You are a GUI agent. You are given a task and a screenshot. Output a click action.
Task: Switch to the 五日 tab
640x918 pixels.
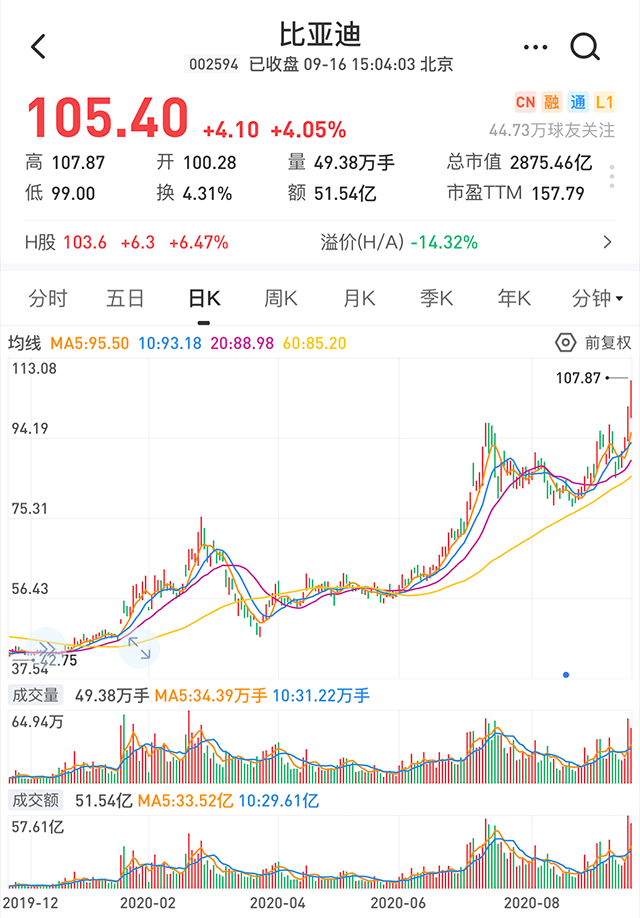(125, 299)
